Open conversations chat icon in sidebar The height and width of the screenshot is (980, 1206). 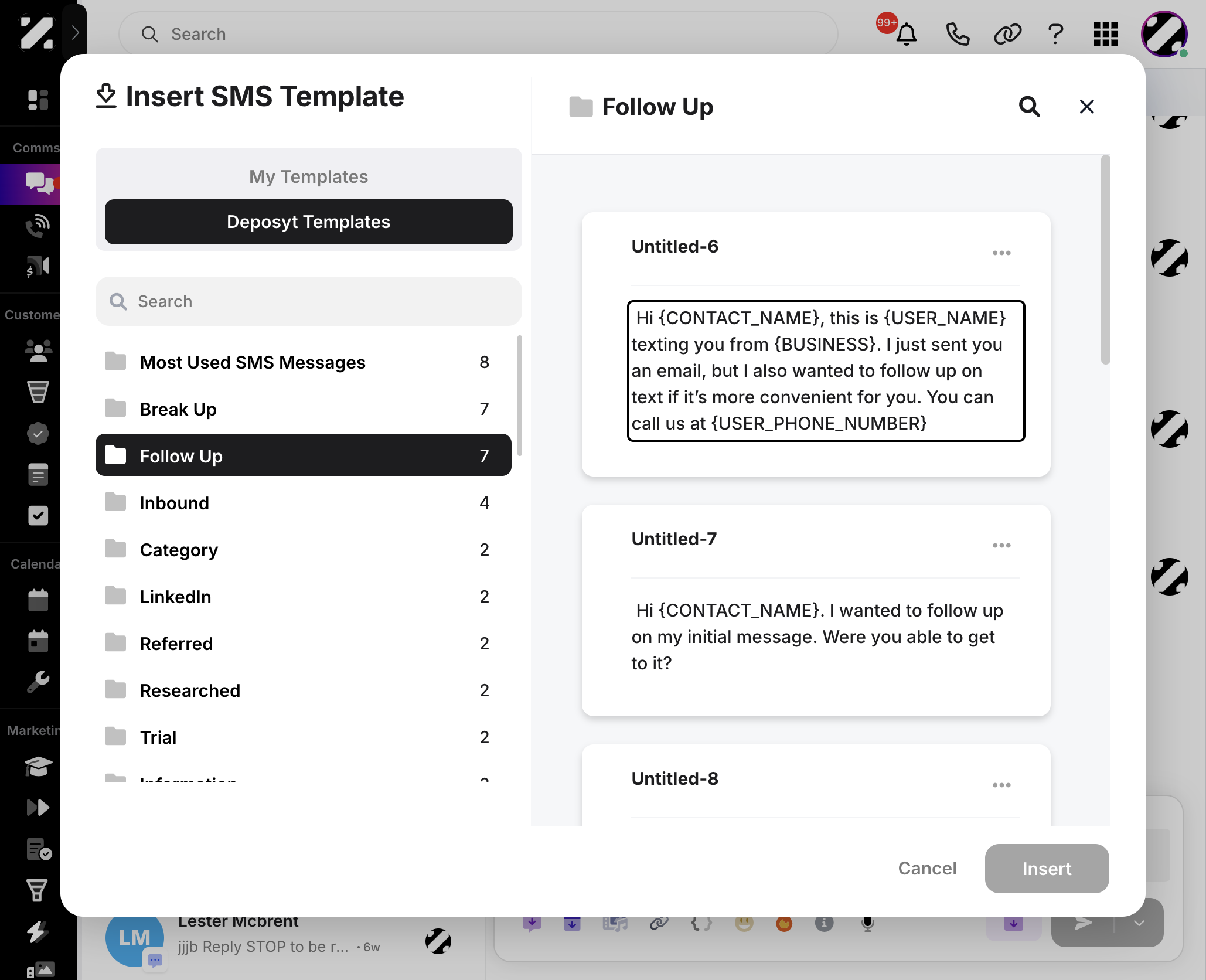(38, 183)
